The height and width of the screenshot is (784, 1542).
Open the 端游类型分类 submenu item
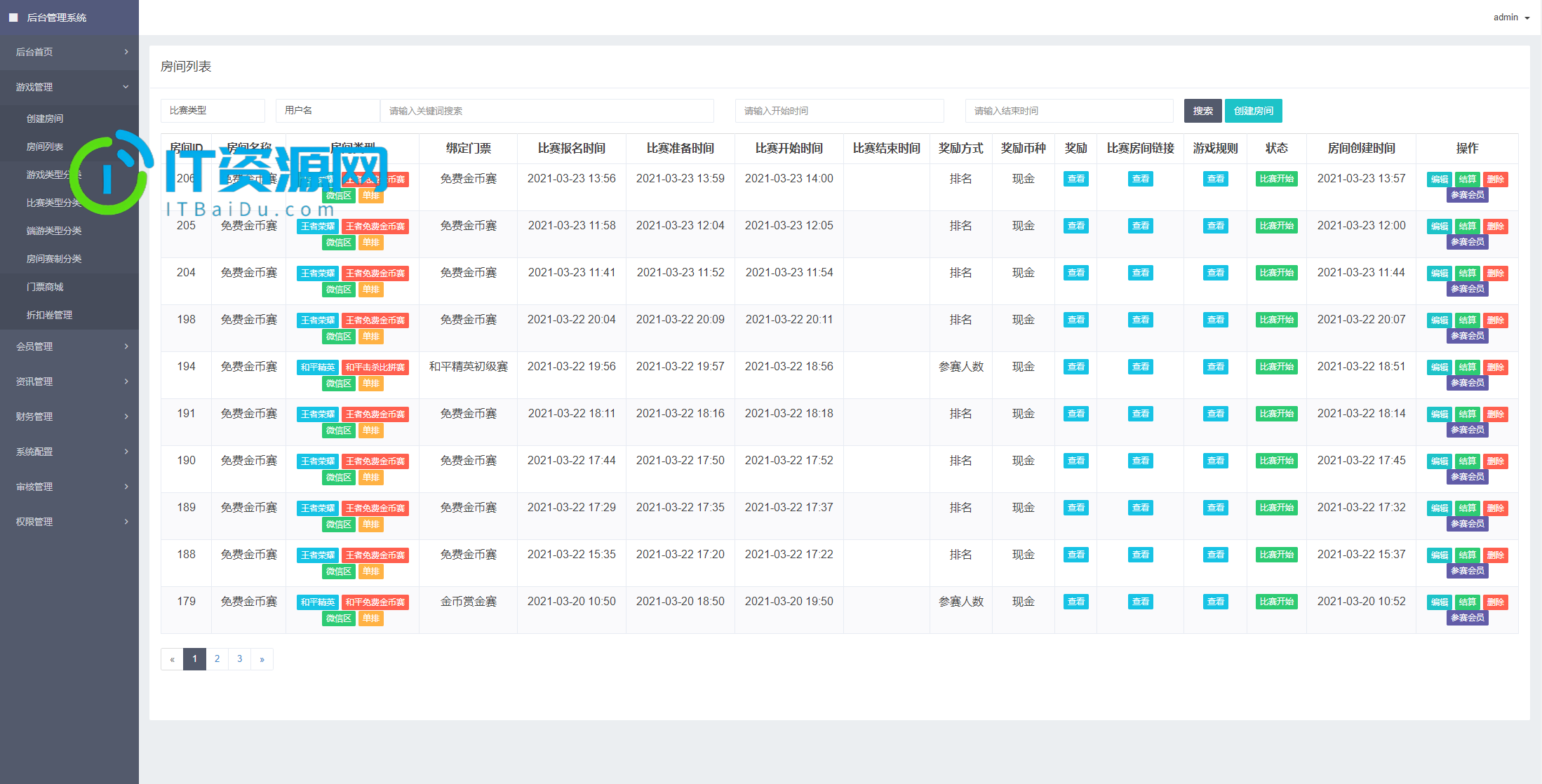(x=69, y=231)
